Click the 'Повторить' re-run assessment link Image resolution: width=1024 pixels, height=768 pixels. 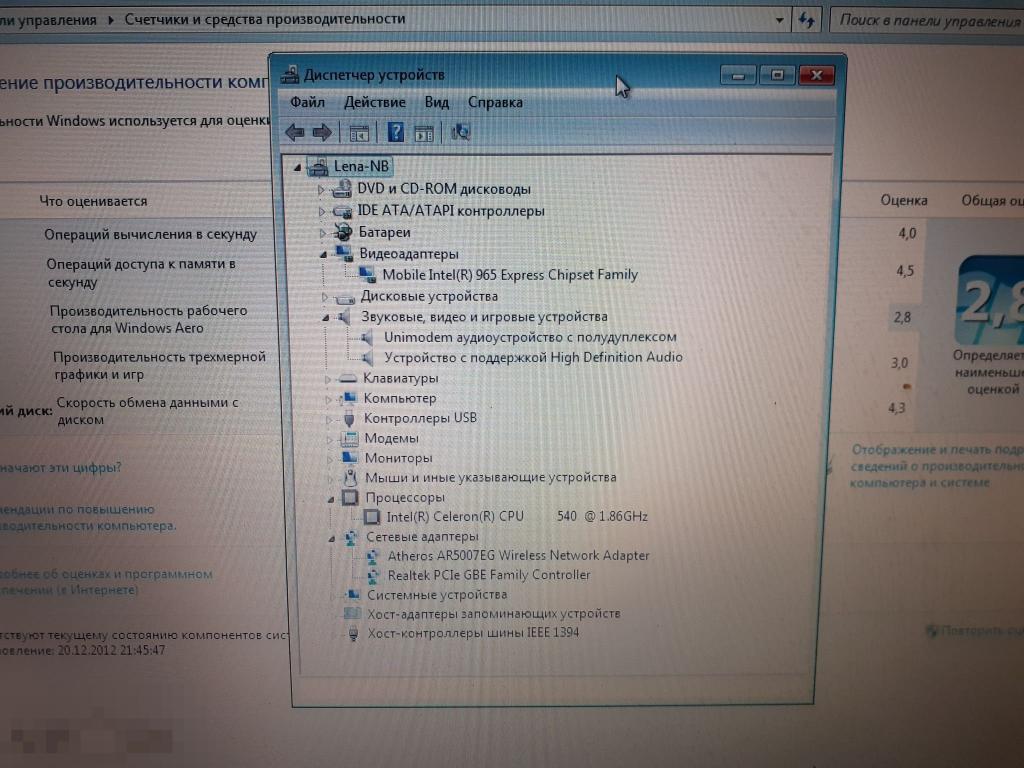[975, 631]
